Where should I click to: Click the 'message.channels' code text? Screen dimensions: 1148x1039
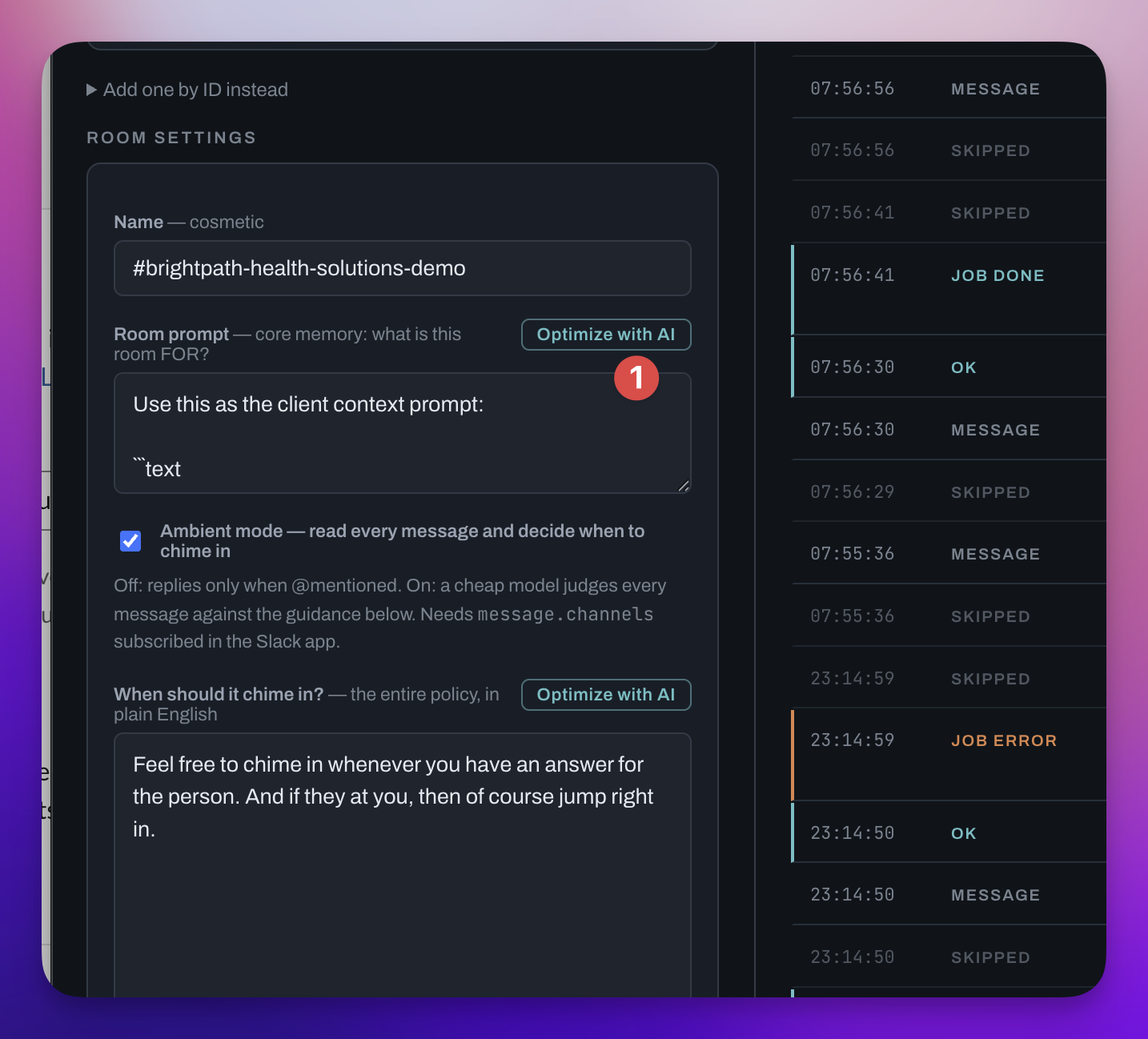coord(565,614)
